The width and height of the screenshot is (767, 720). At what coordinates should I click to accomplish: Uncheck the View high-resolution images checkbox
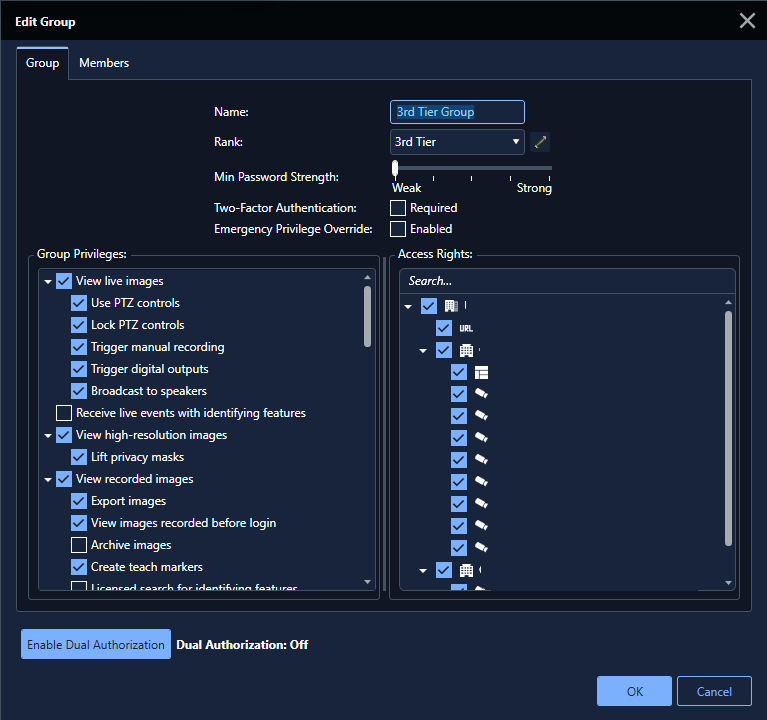point(64,435)
